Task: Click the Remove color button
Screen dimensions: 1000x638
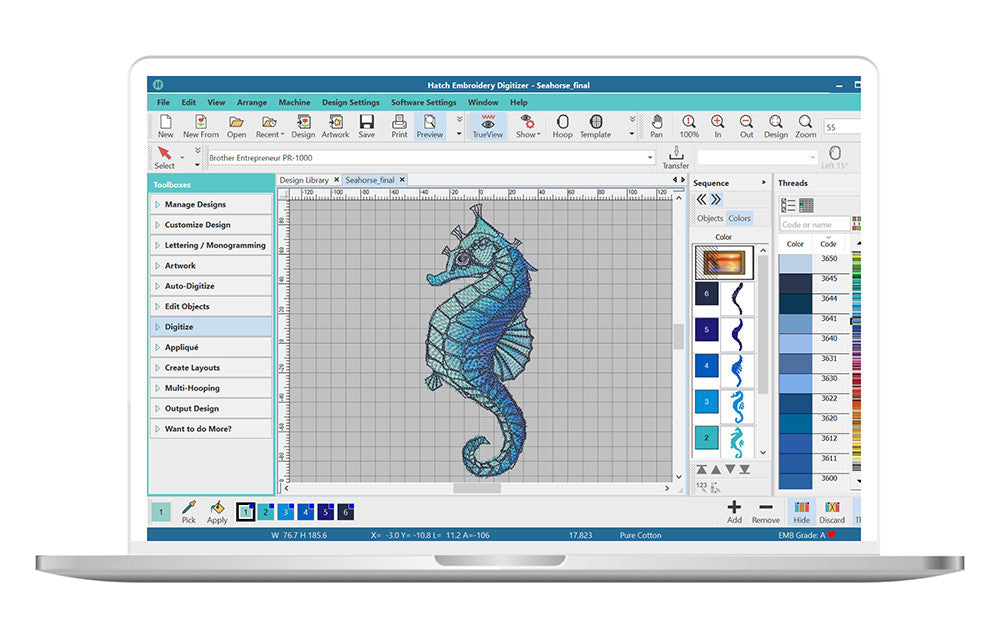Action: point(765,511)
